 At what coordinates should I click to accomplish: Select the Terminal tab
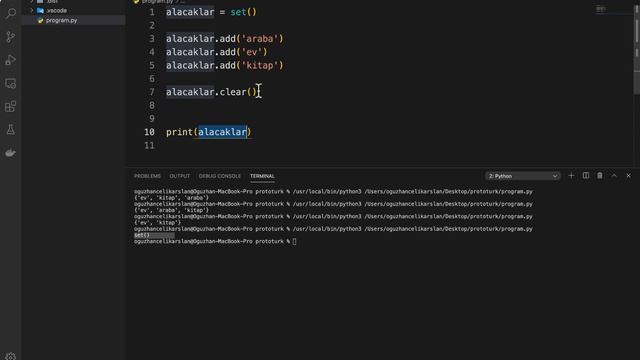262,176
